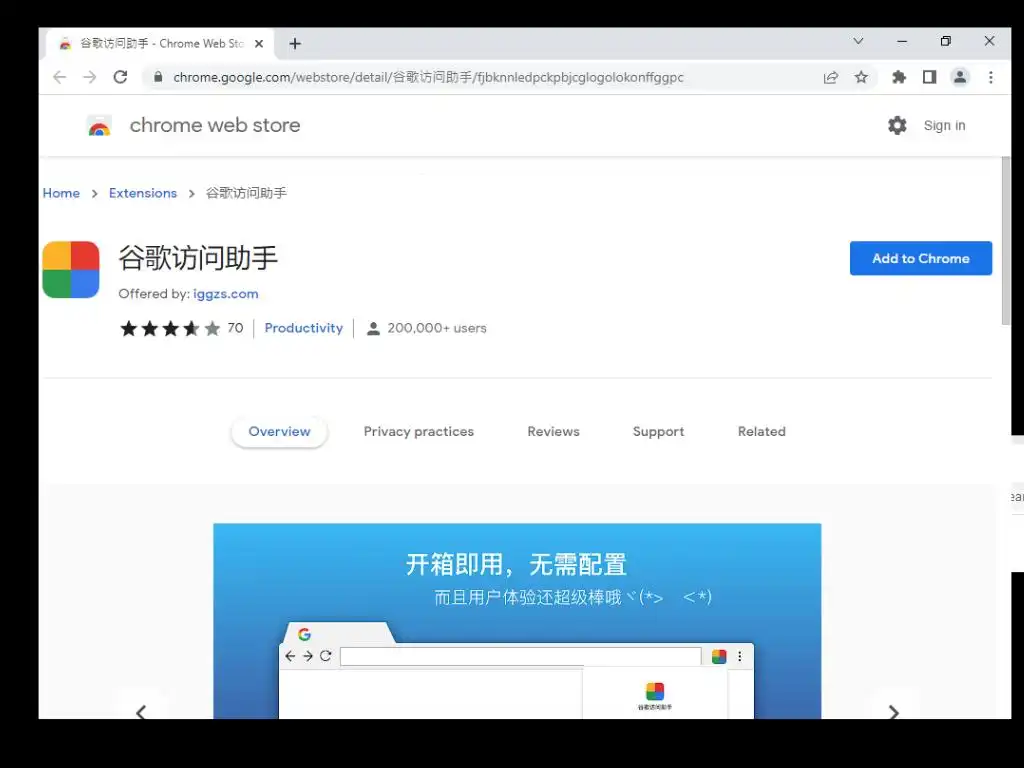Open the promotional screenshot image
This screenshot has width=1024, height=768.
[x=517, y=620]
